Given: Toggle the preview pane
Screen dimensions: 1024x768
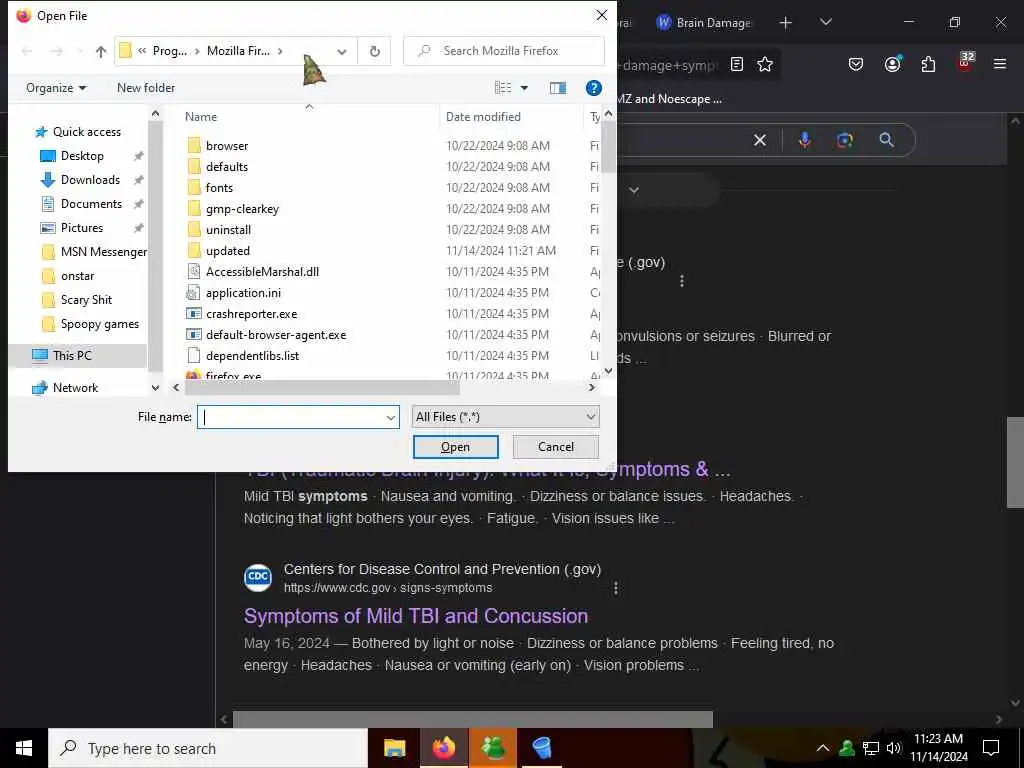Looking at the screenshot, I should pos(558,88).
